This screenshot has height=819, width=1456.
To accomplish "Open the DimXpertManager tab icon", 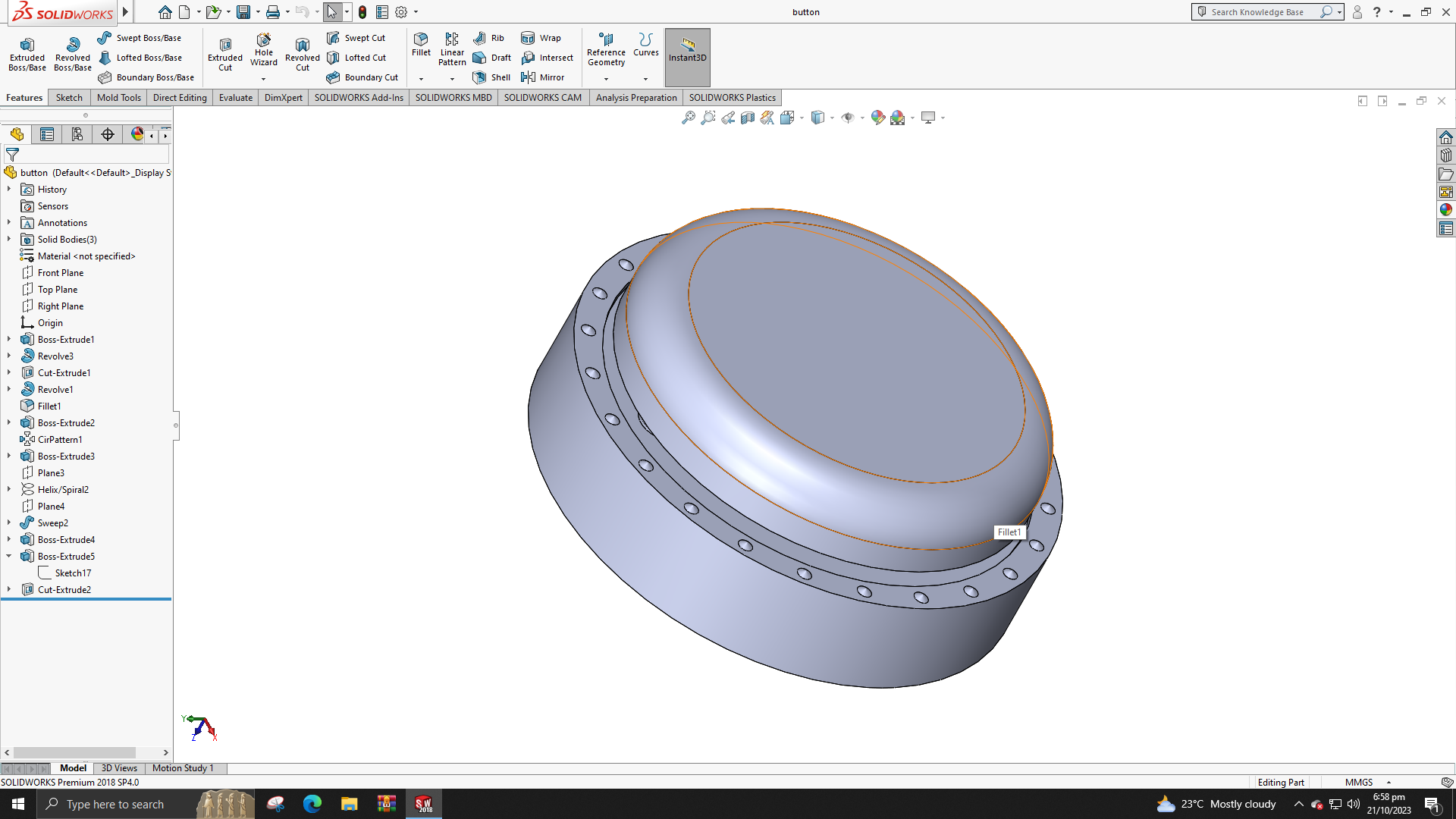I will (108, 134).
